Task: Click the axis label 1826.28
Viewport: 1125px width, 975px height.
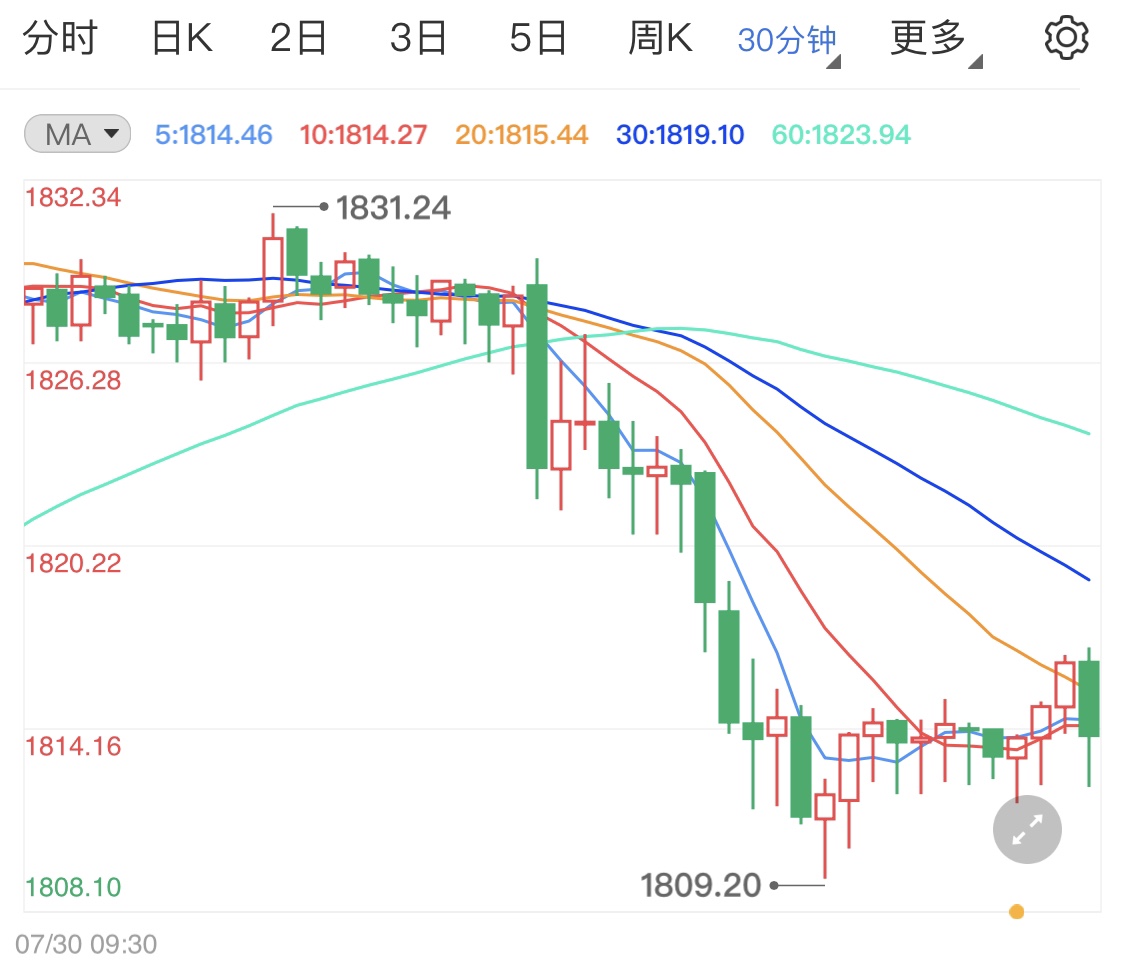Action: [73, 380]
